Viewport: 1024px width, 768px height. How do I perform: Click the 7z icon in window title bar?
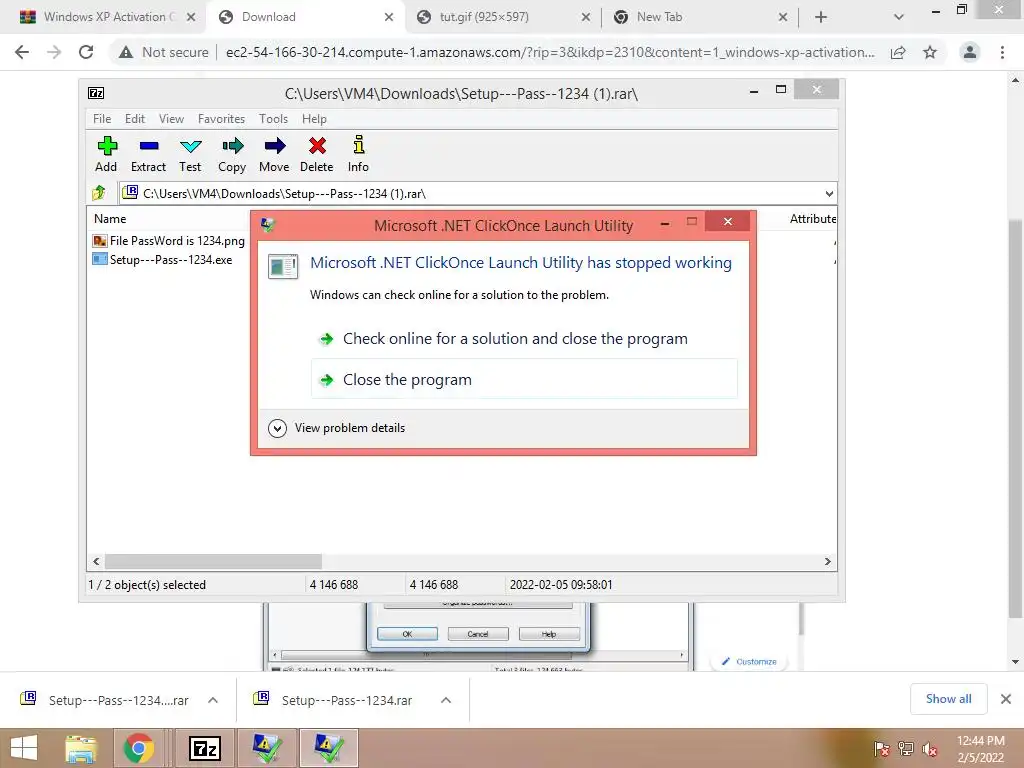pyautogui.click(x=96, y=93)
